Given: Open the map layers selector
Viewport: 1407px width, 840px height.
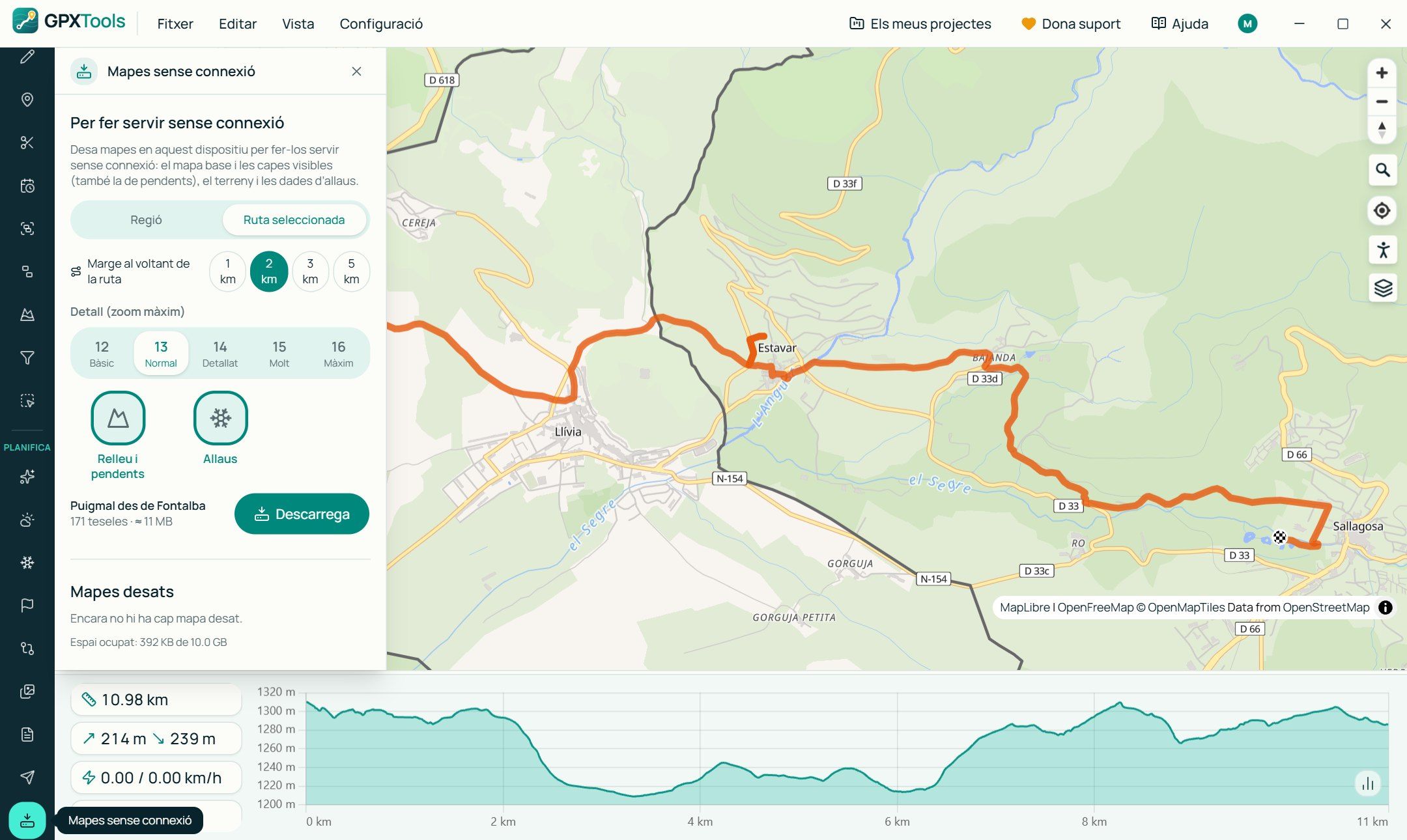Looking at the screenshot, I should pyautogui.click(x=1382, y=287).
